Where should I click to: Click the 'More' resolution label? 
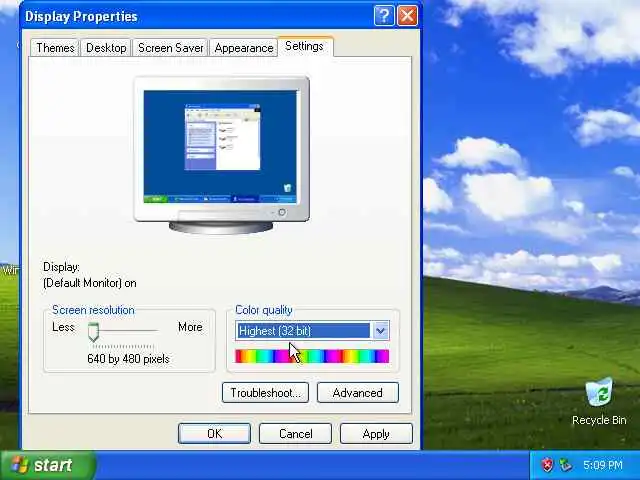(190, 327)
